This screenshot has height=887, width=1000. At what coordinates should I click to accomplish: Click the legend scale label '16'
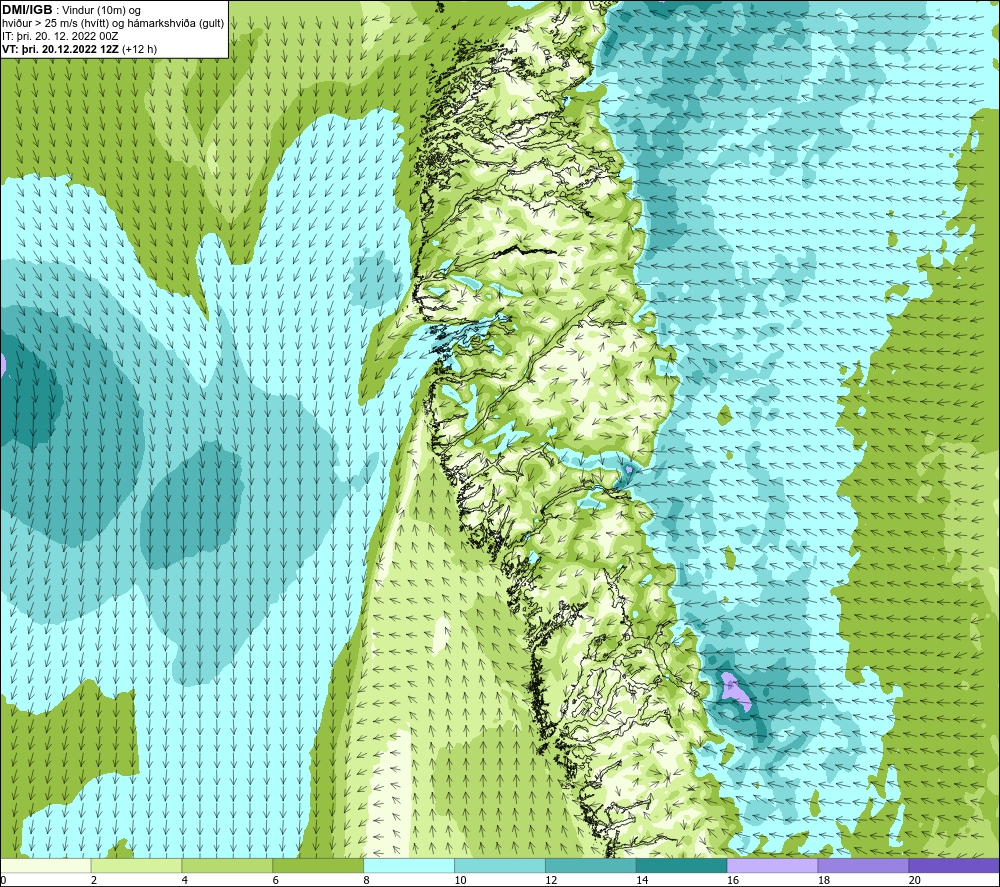(733, 881)
